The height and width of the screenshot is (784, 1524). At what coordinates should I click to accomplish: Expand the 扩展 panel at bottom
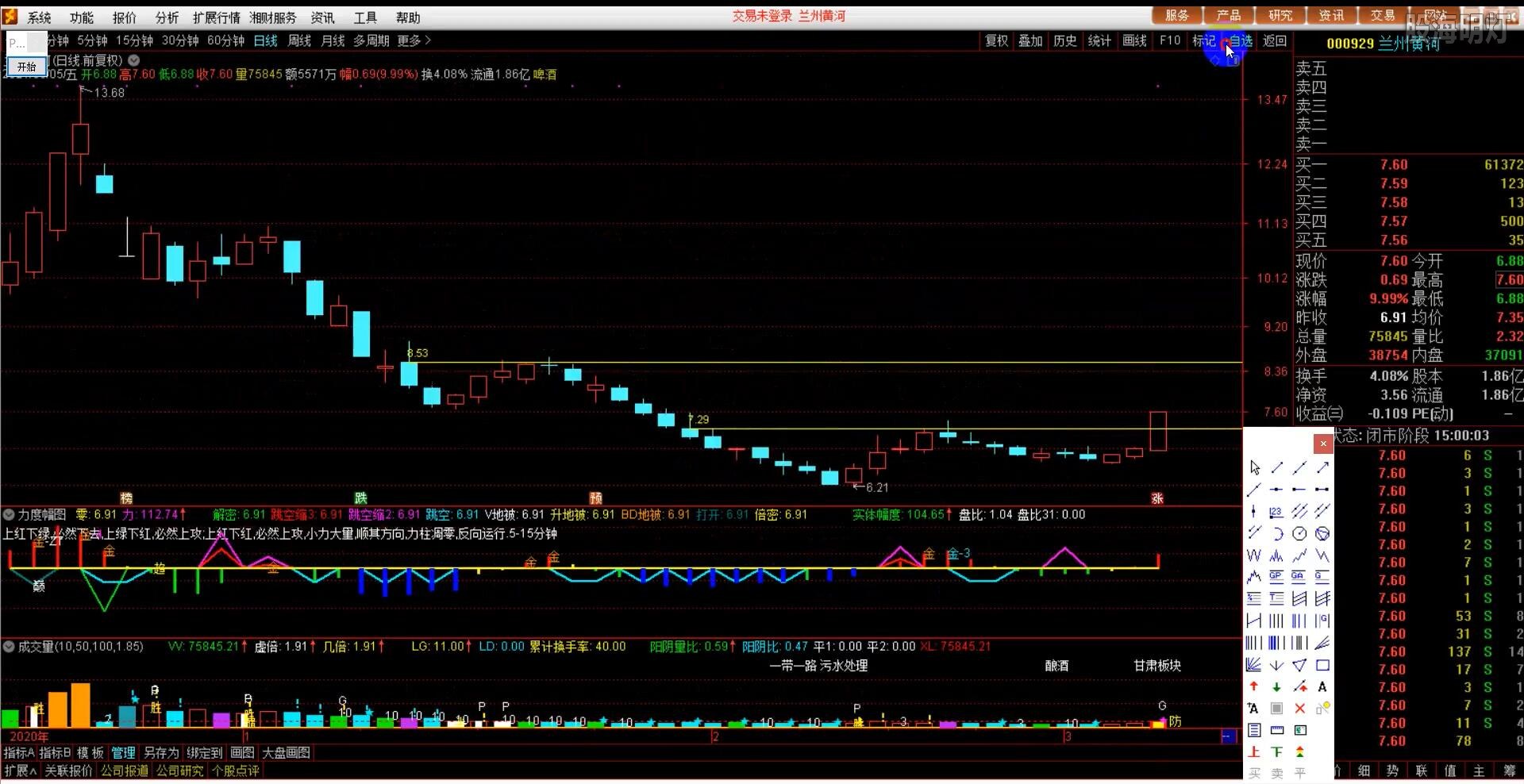tap(20, 771)
